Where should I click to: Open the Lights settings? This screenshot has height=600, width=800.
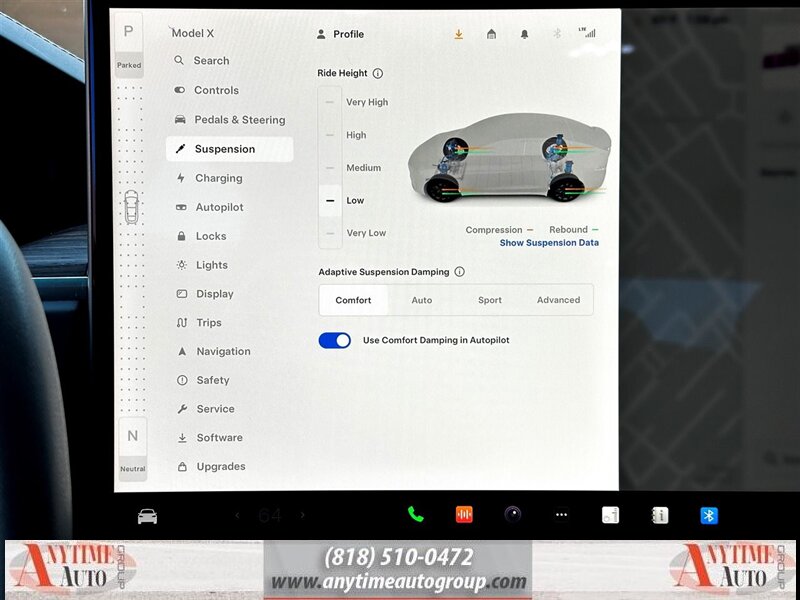pos(202,265)
